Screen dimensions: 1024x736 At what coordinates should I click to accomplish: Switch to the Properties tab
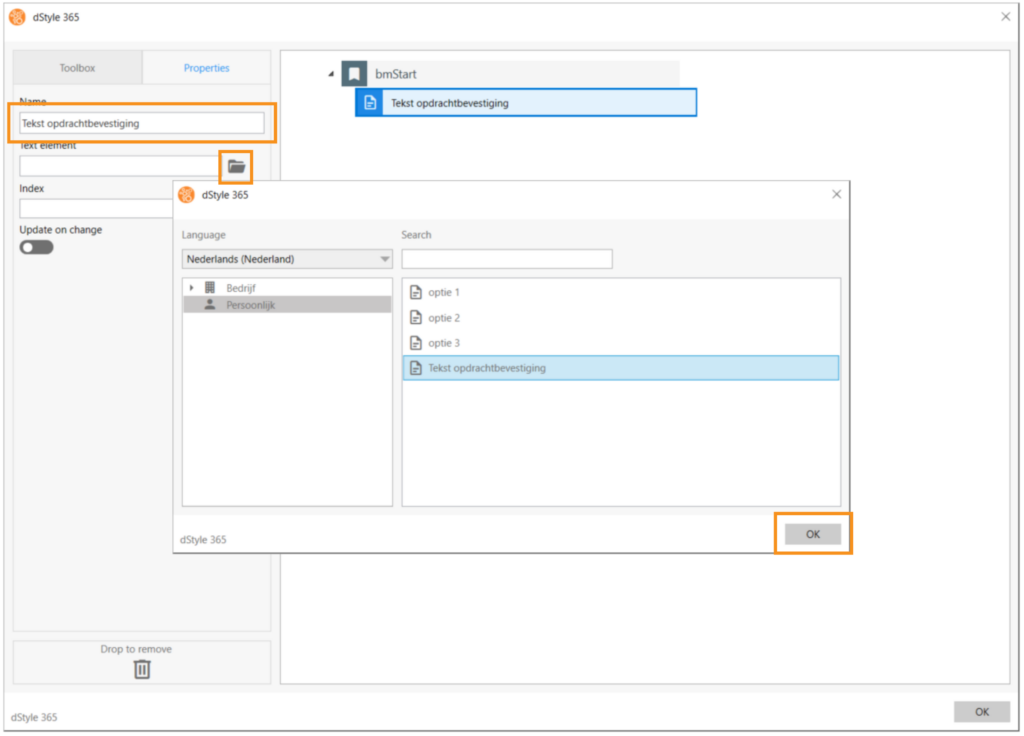206,68
